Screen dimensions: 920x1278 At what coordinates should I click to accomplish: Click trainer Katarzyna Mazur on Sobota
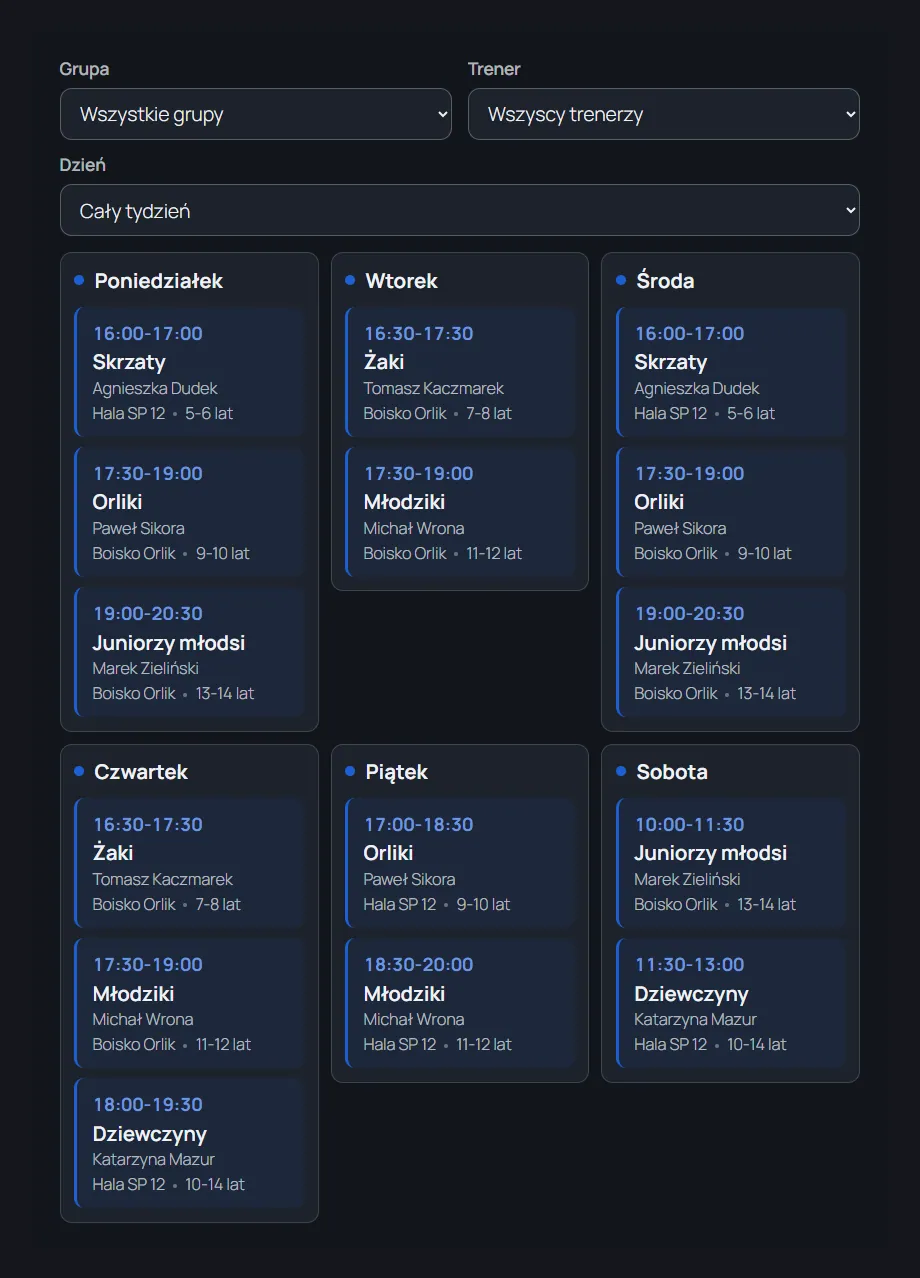point(695,1019)
